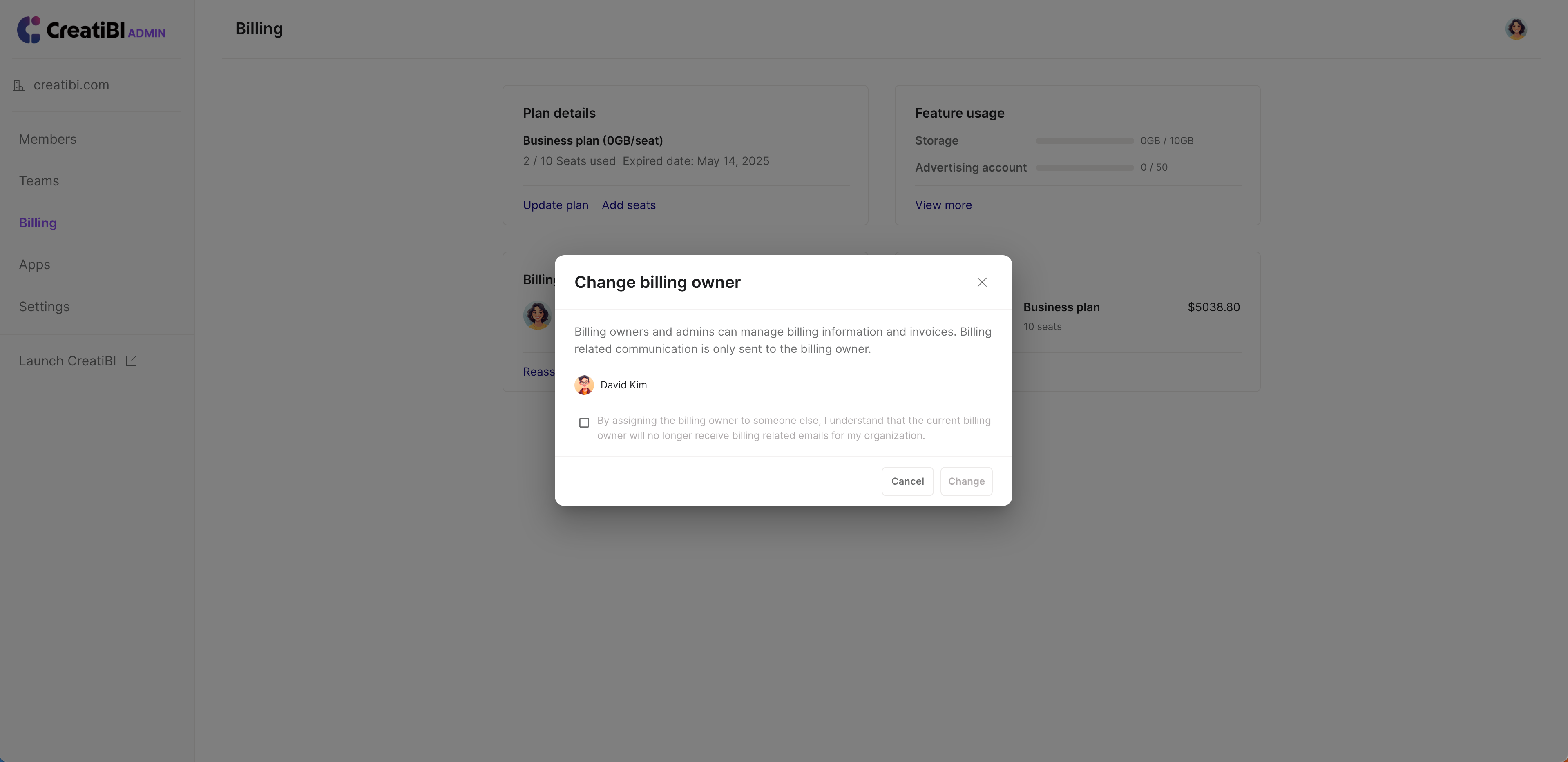
Task: Open the profile avatar in top-right corner
Action: click(1516, 29)
